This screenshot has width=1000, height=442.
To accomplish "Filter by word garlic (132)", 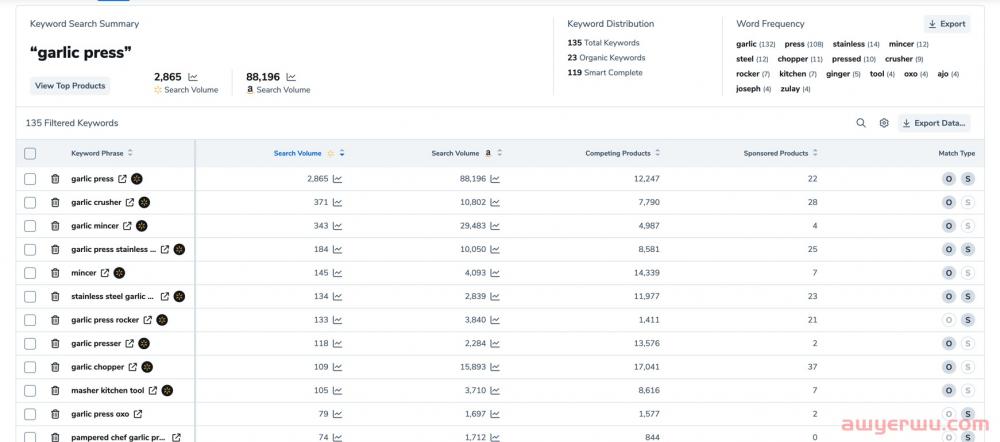I will pos(756,44).
